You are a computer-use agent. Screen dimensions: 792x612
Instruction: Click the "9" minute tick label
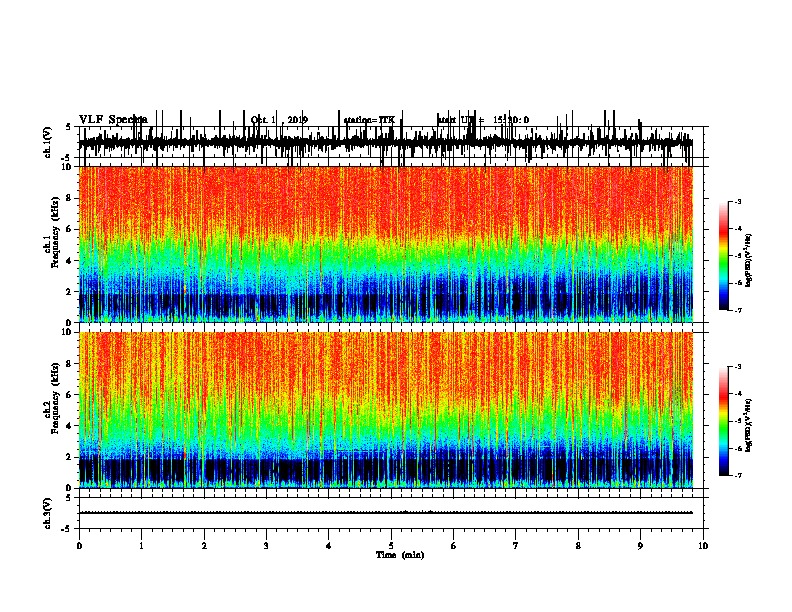tap(640, 546)
